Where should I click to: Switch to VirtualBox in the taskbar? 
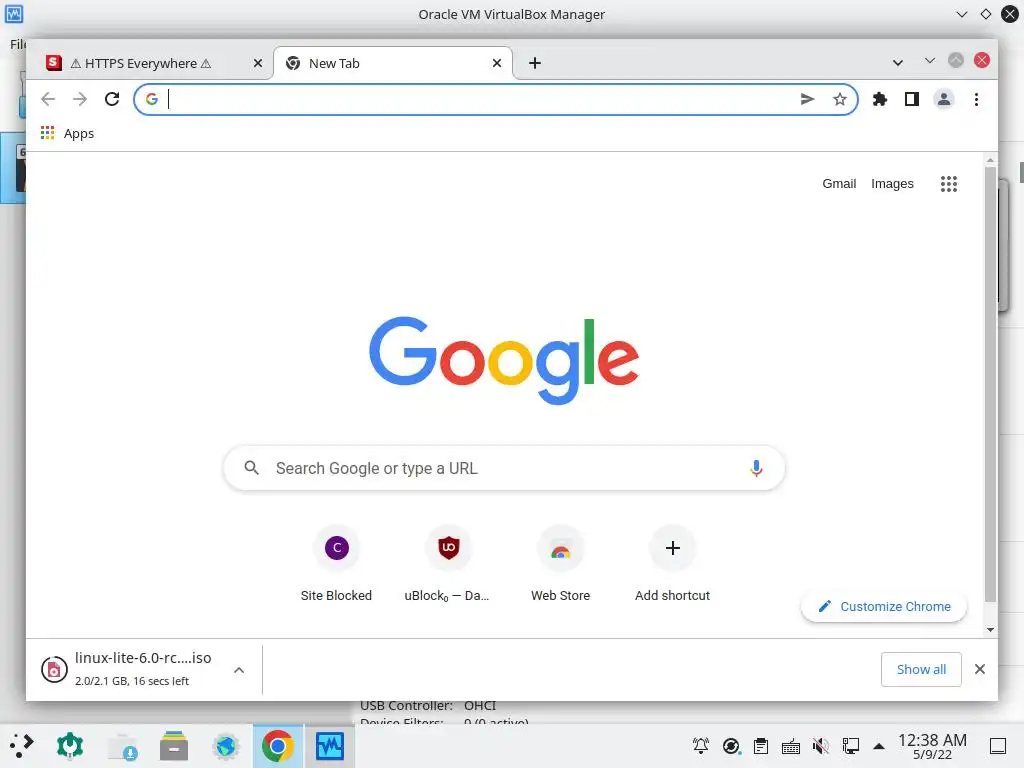330,746
